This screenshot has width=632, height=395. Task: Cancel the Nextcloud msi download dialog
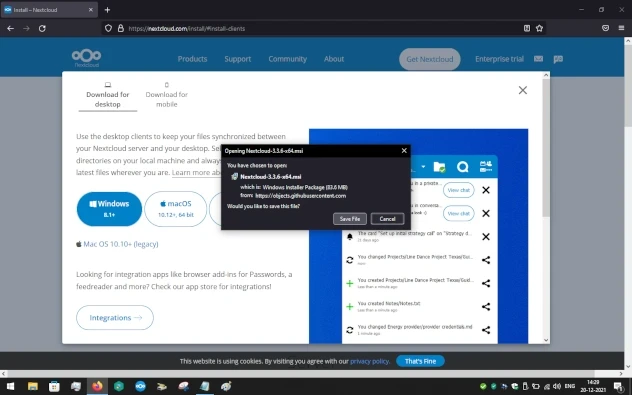tap(387, 219)
